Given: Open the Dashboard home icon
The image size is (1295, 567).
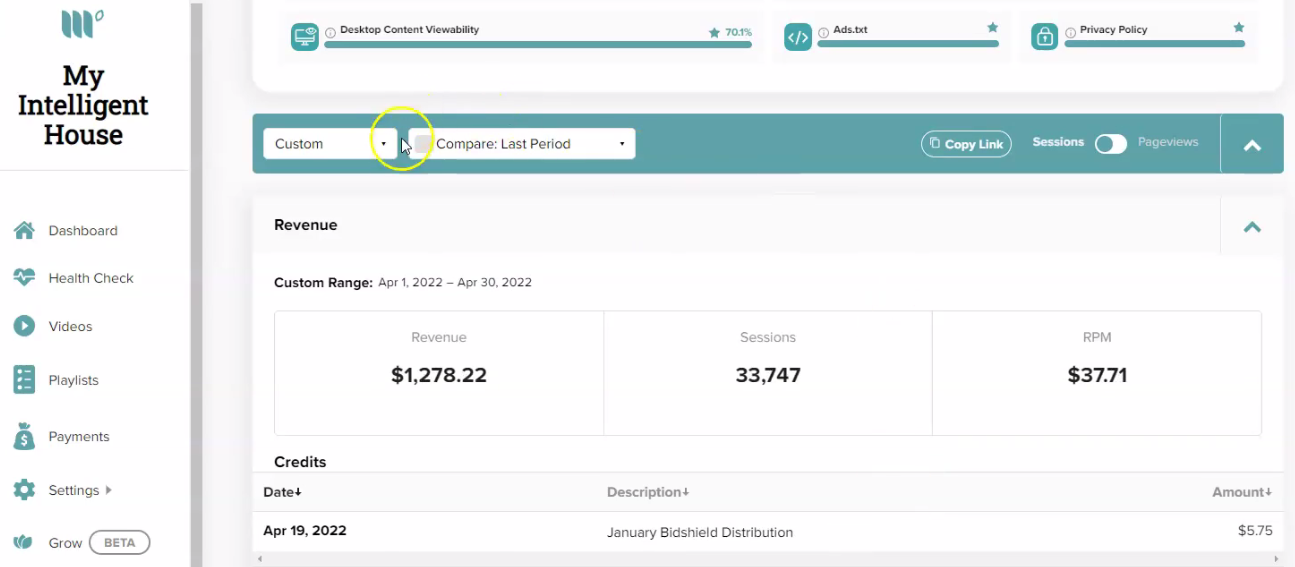Looking at the screenshot, I should [24, 230].
